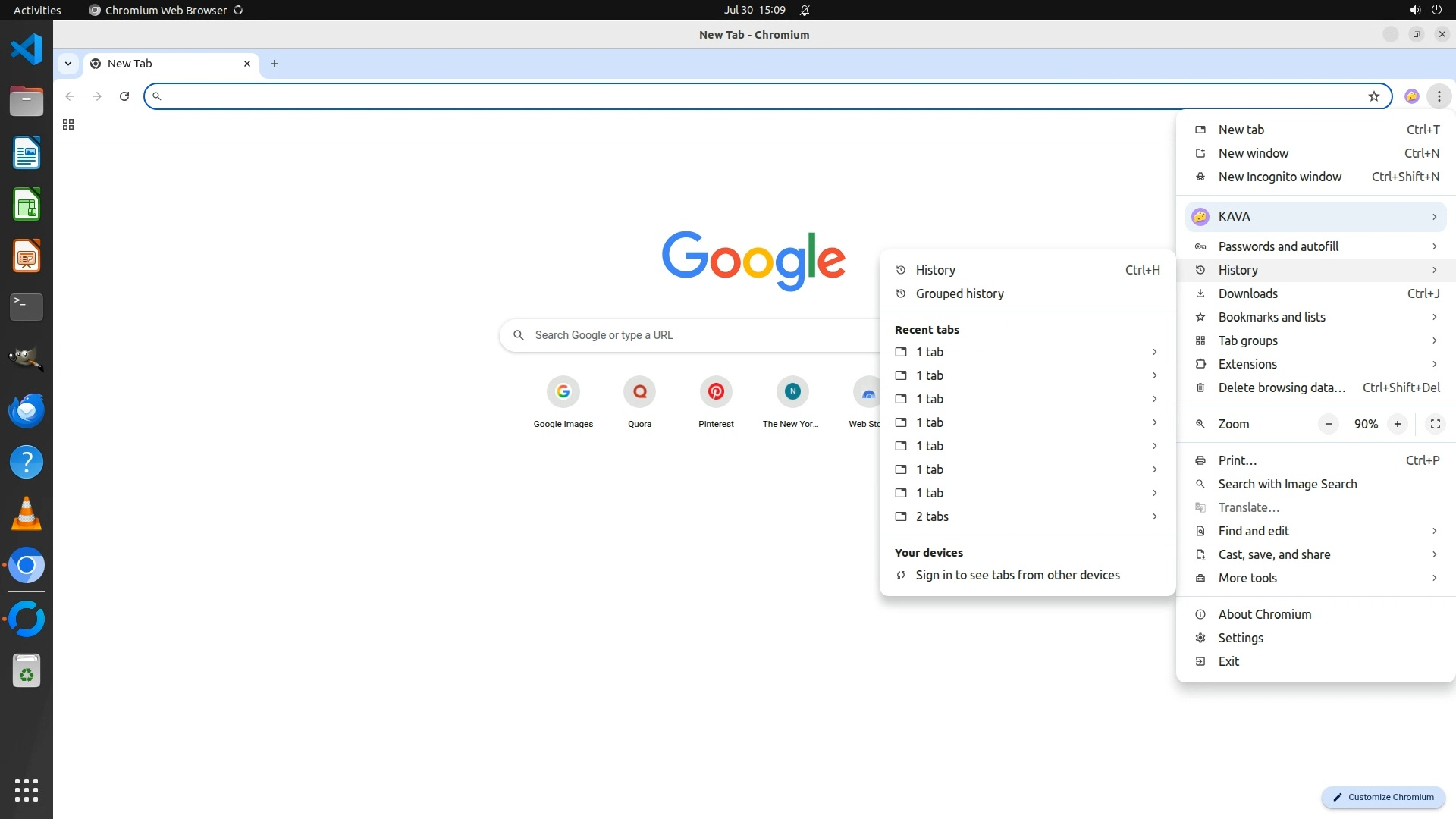Screen dimensions: 1456x819
Task: Launch Visual Studio Code from the dock
Action: click(27, 50)
